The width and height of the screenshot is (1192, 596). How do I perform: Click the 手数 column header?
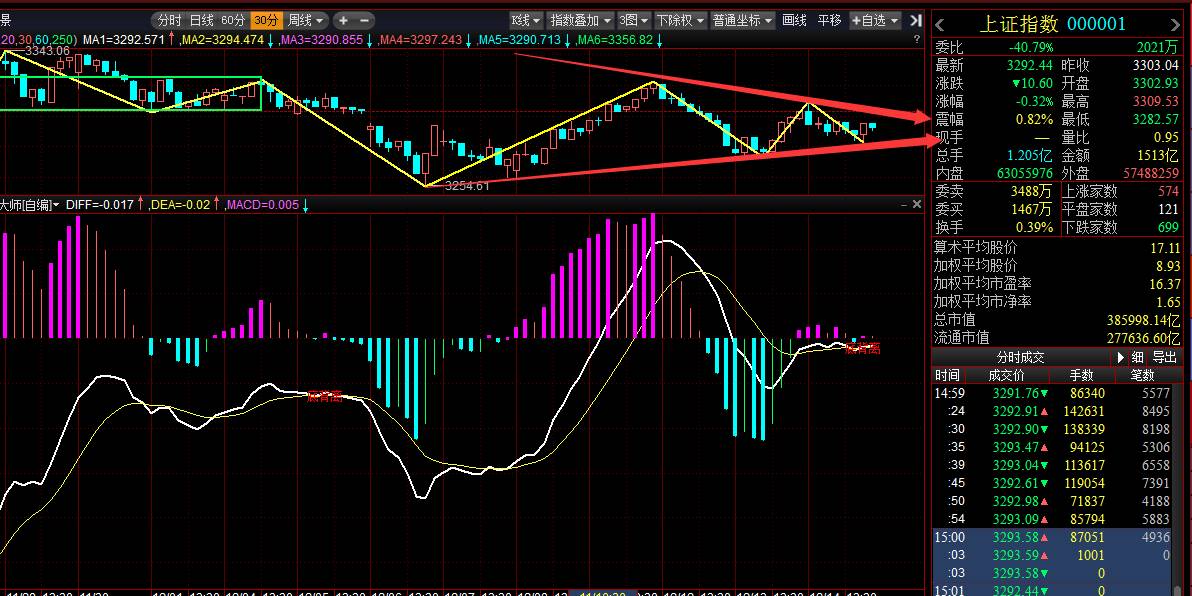(1082, 375)
